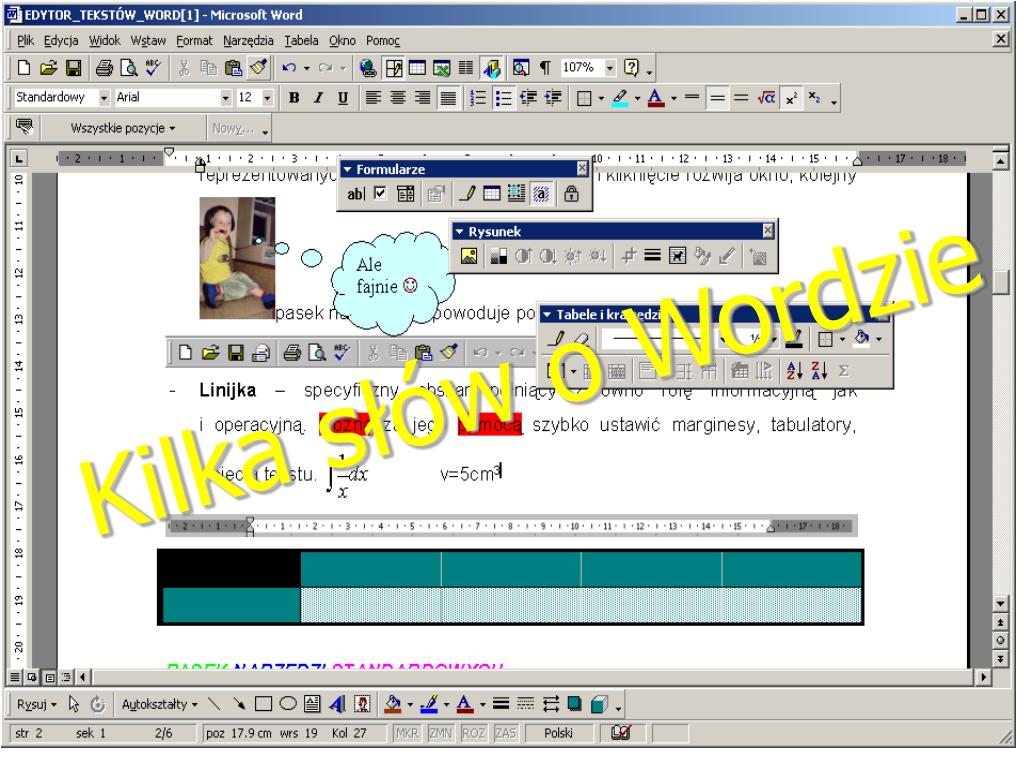Pick the arrow drawing tool
The height and width of the screenshot is (768, 1024).
(x=239, y=704)
